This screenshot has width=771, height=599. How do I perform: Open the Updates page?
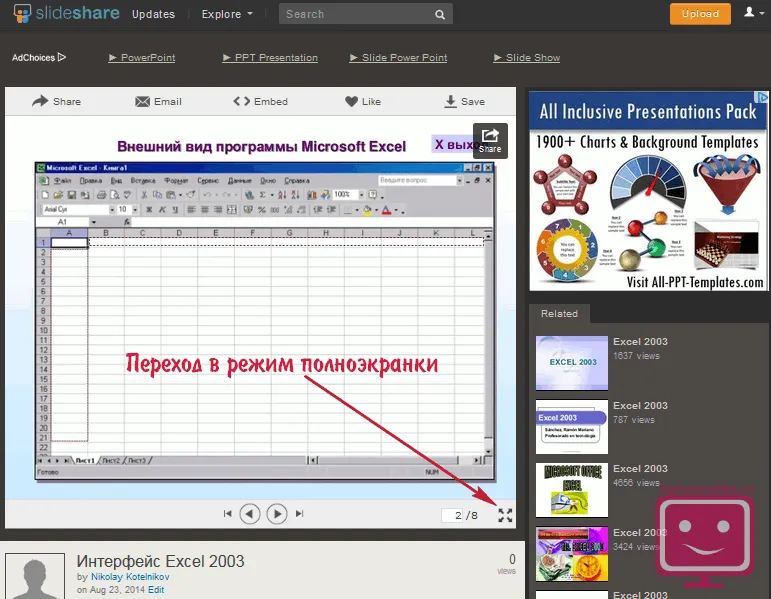pyautogui.click(x=153, y=14)
